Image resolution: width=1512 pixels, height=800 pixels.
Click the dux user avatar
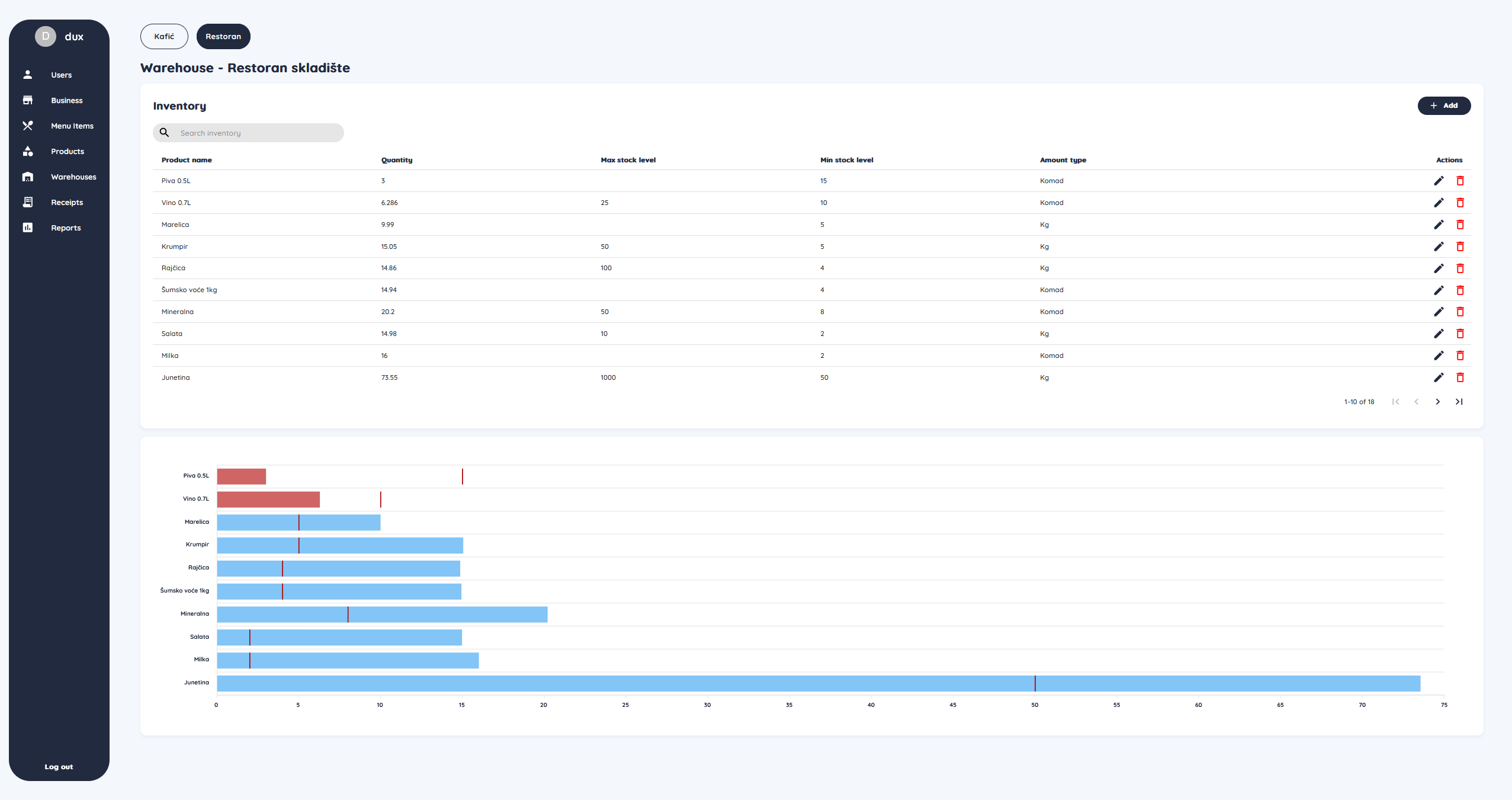click(46, 36)
